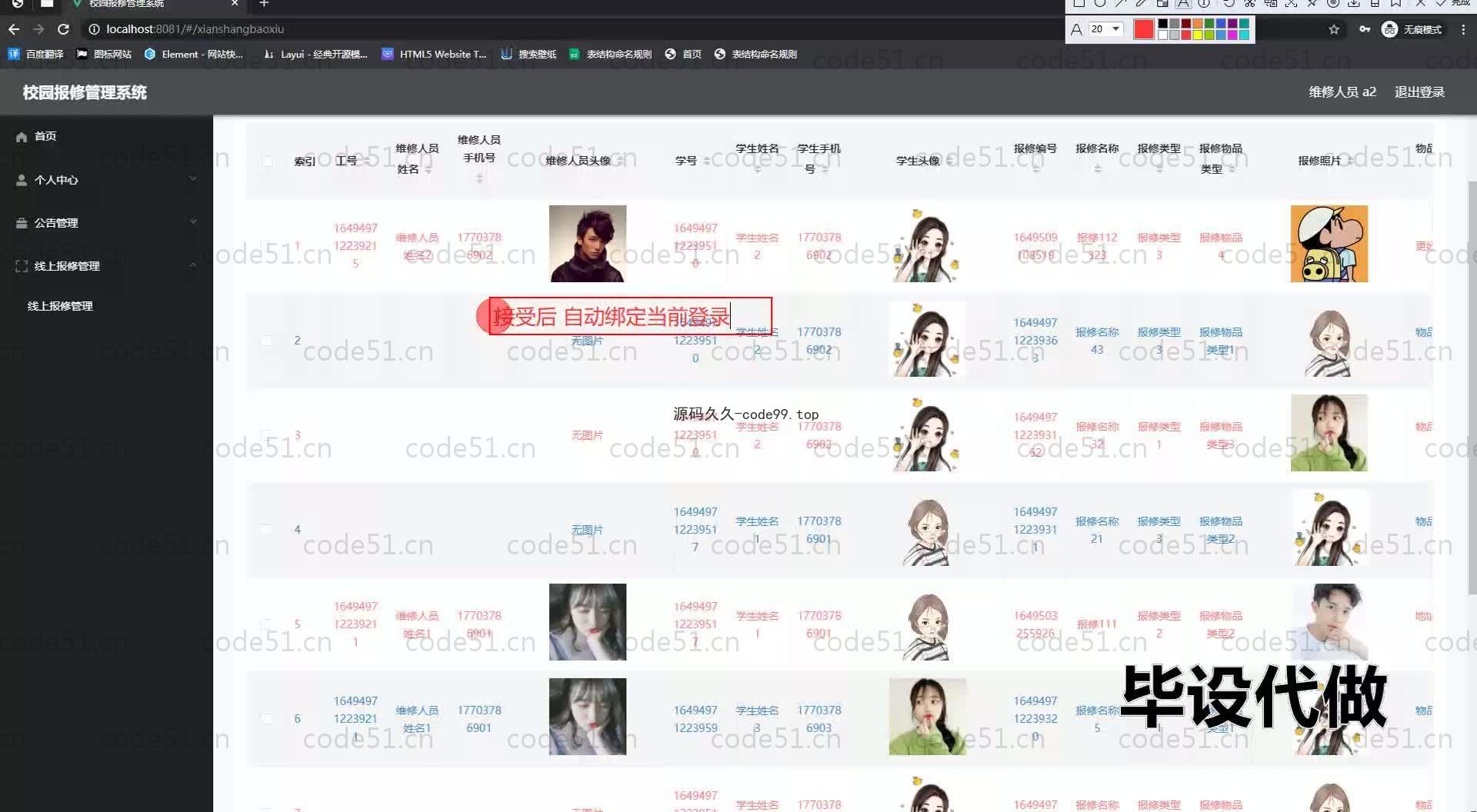Open row 6 student avatar thumbnail
Viewport: 1477px width, 812px height.
pyautogui.click(x=927, y=717)
